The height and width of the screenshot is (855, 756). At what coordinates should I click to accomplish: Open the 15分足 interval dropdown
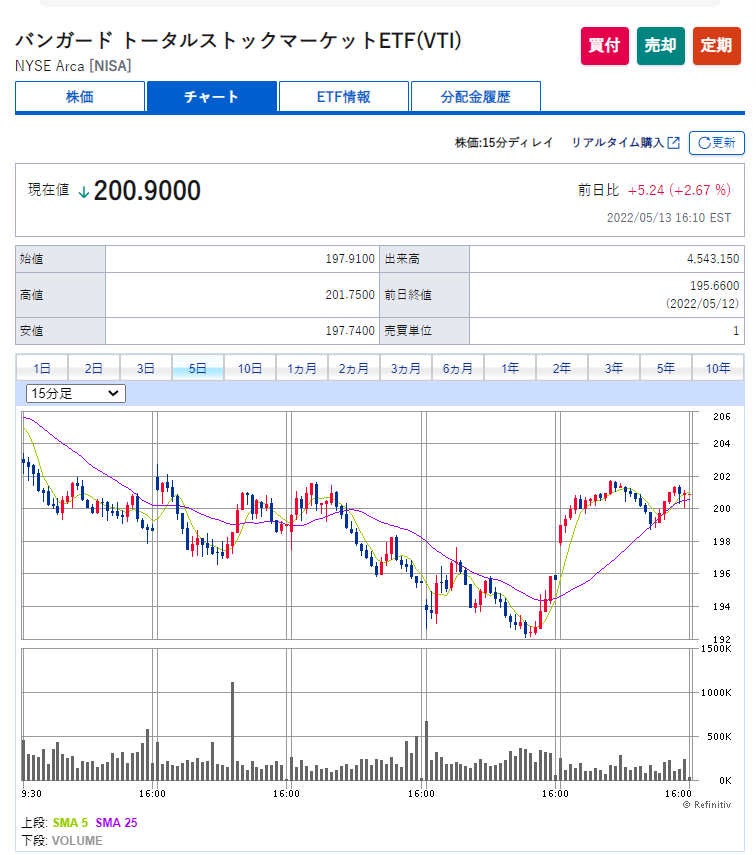(x=76, y=393)
